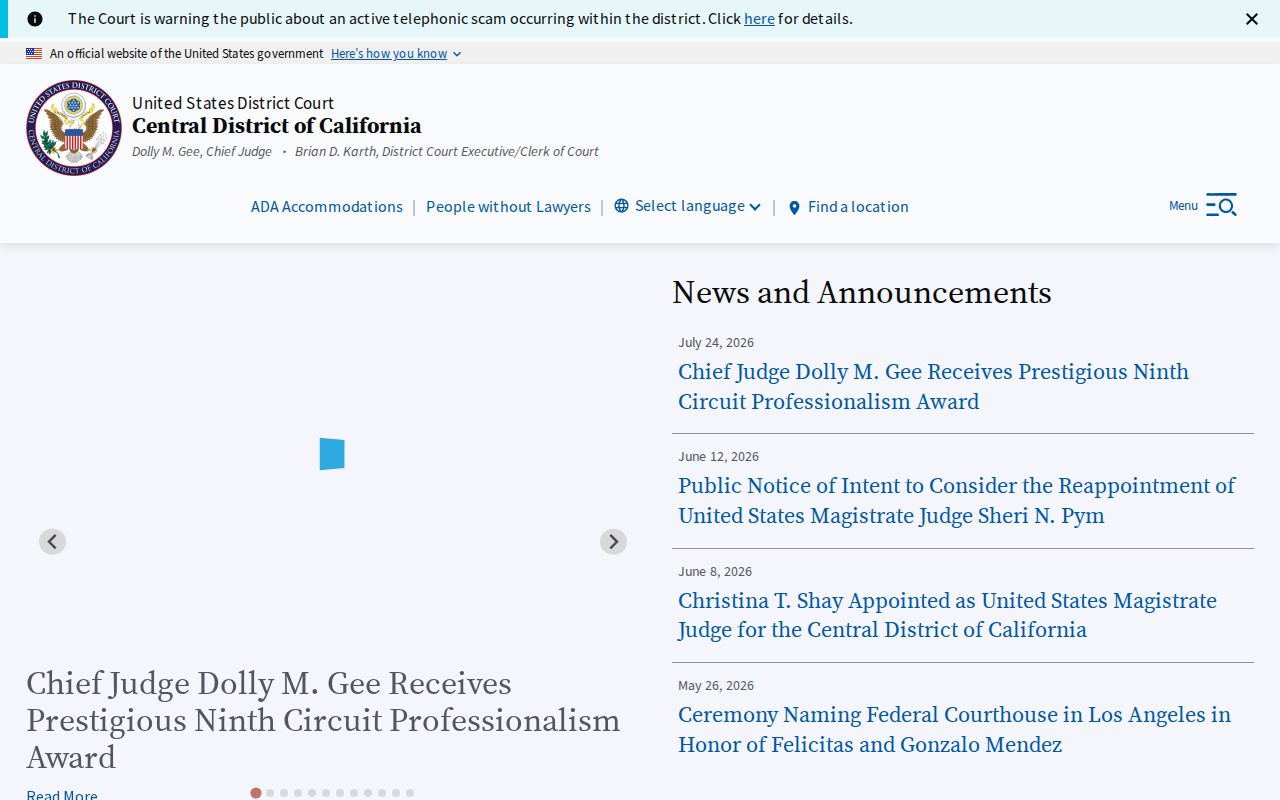Jump to the last carousel dot

coord(410,793)
